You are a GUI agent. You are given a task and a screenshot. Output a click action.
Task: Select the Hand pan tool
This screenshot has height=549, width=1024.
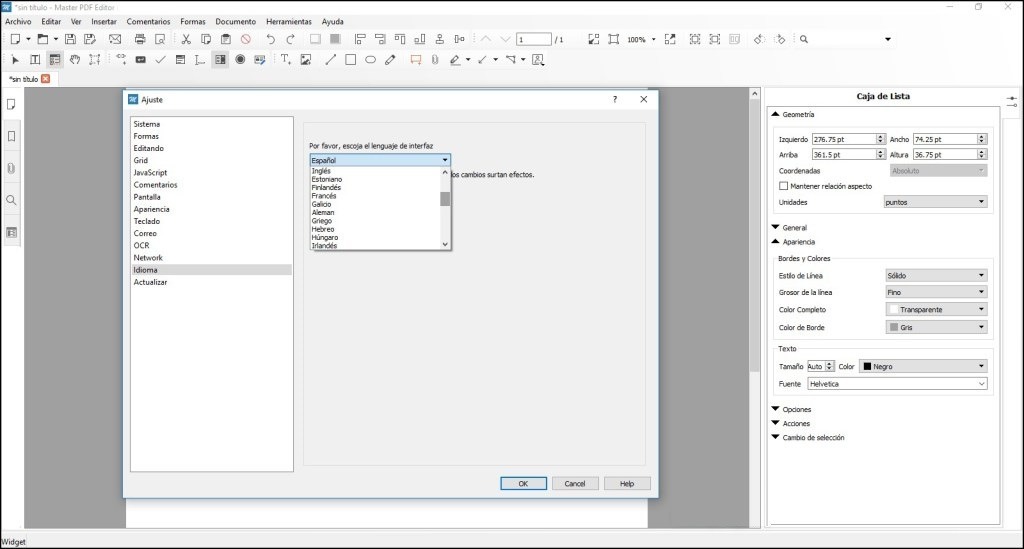click(75, 59)
